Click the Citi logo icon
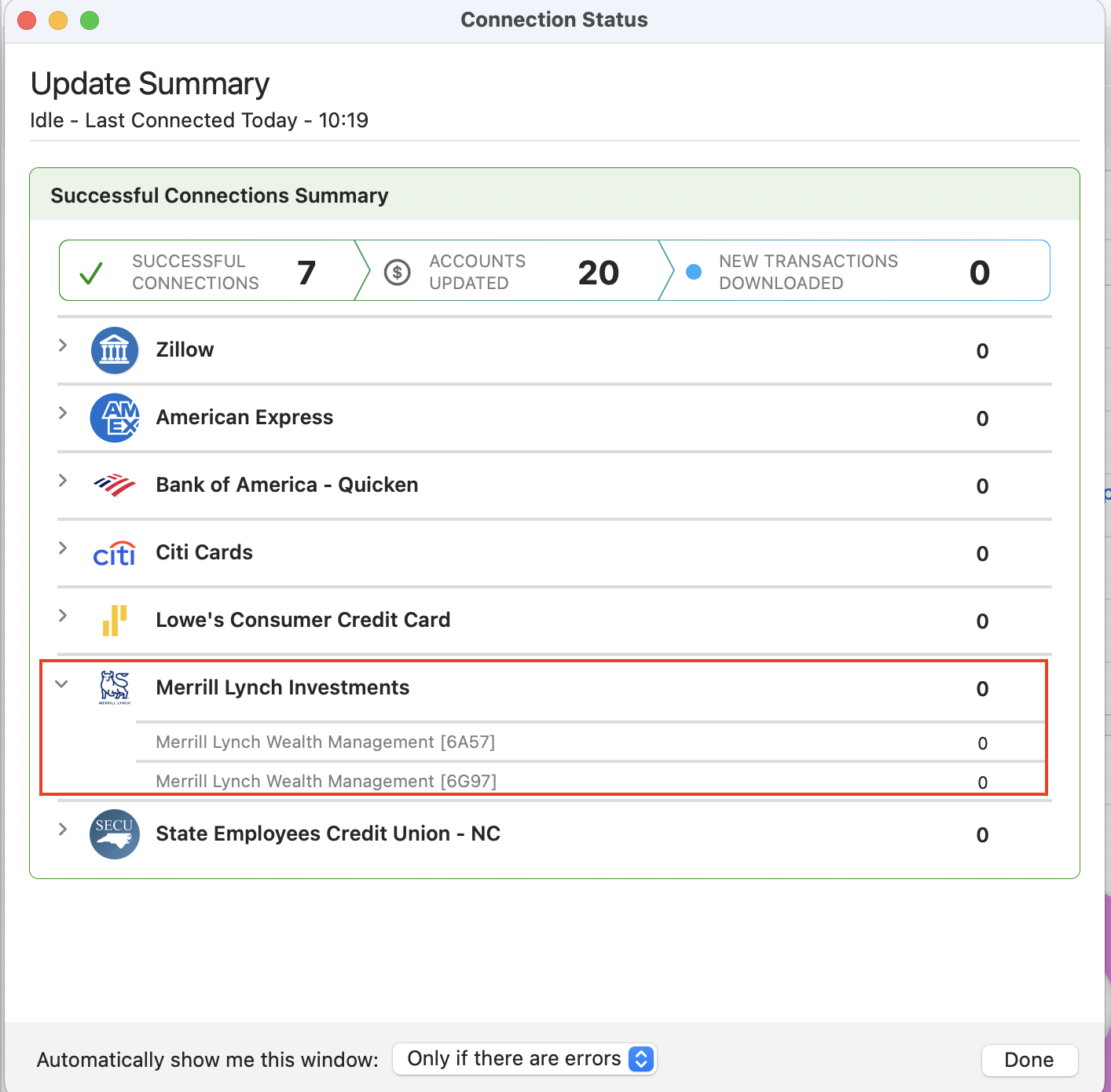 pos(115,553)
